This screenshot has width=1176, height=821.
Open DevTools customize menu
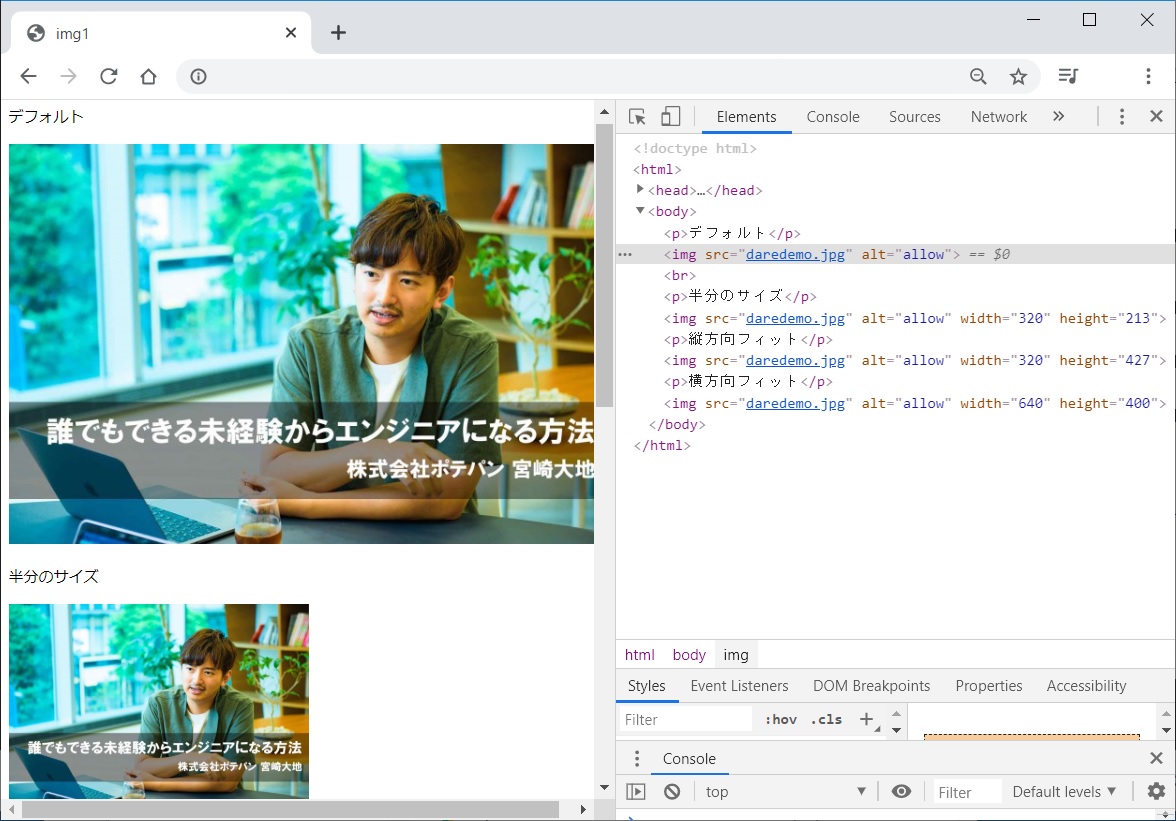(x=1122, y=116)
